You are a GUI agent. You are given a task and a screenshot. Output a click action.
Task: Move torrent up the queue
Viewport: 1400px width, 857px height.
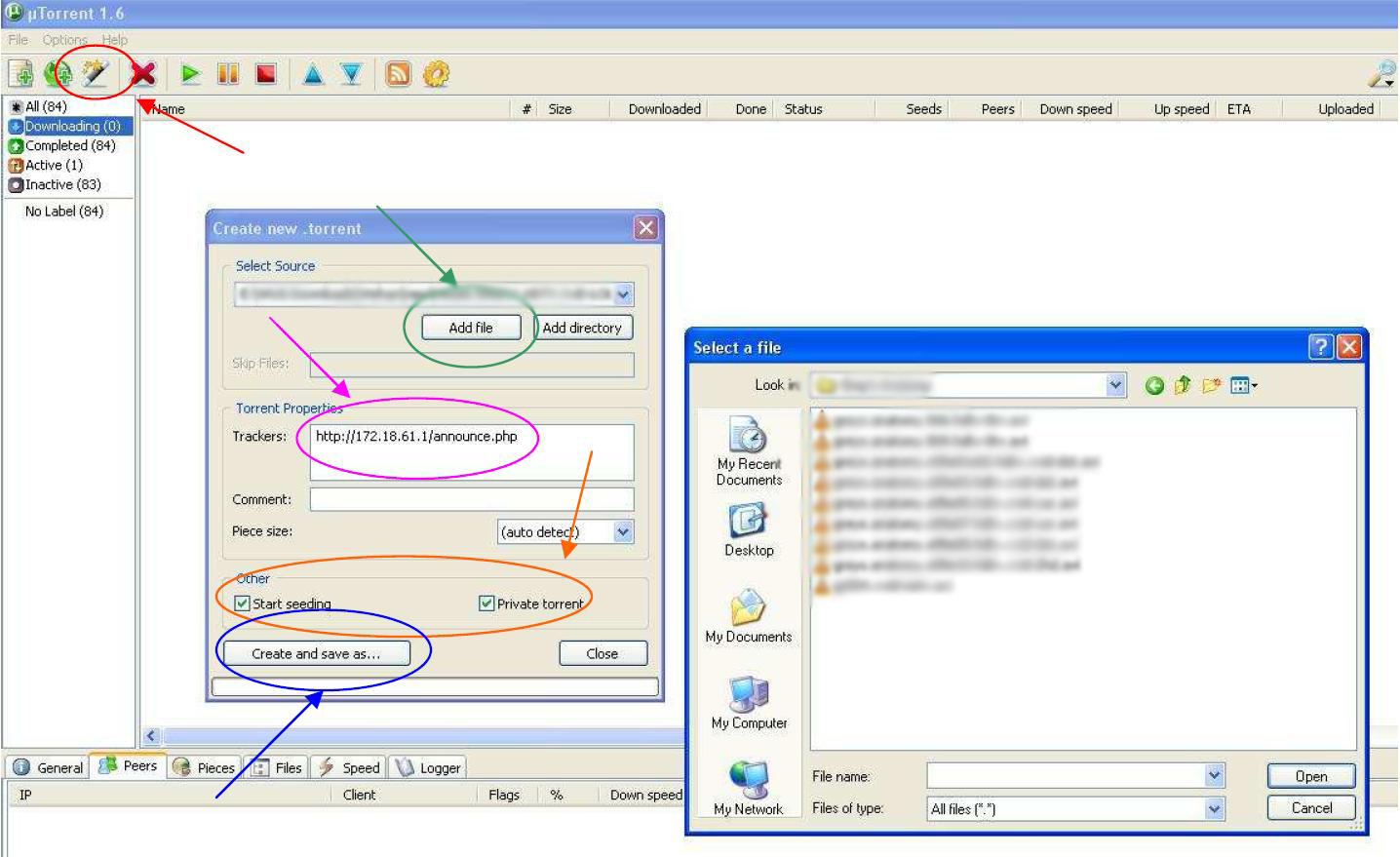(x=313, y=74)
